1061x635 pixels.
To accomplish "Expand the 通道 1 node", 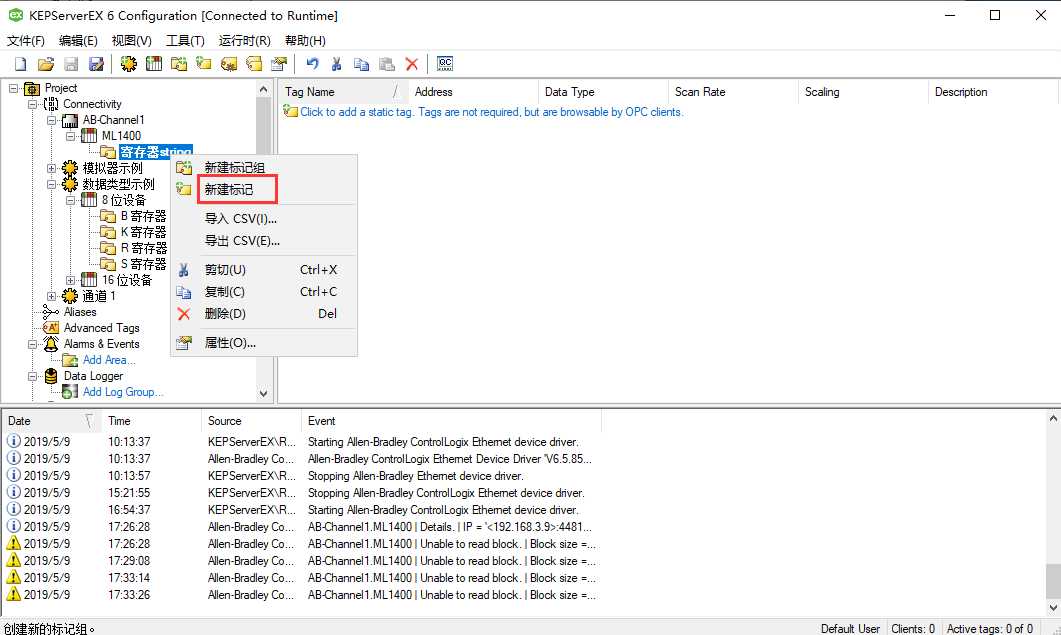I will click(x=51, y=296).
